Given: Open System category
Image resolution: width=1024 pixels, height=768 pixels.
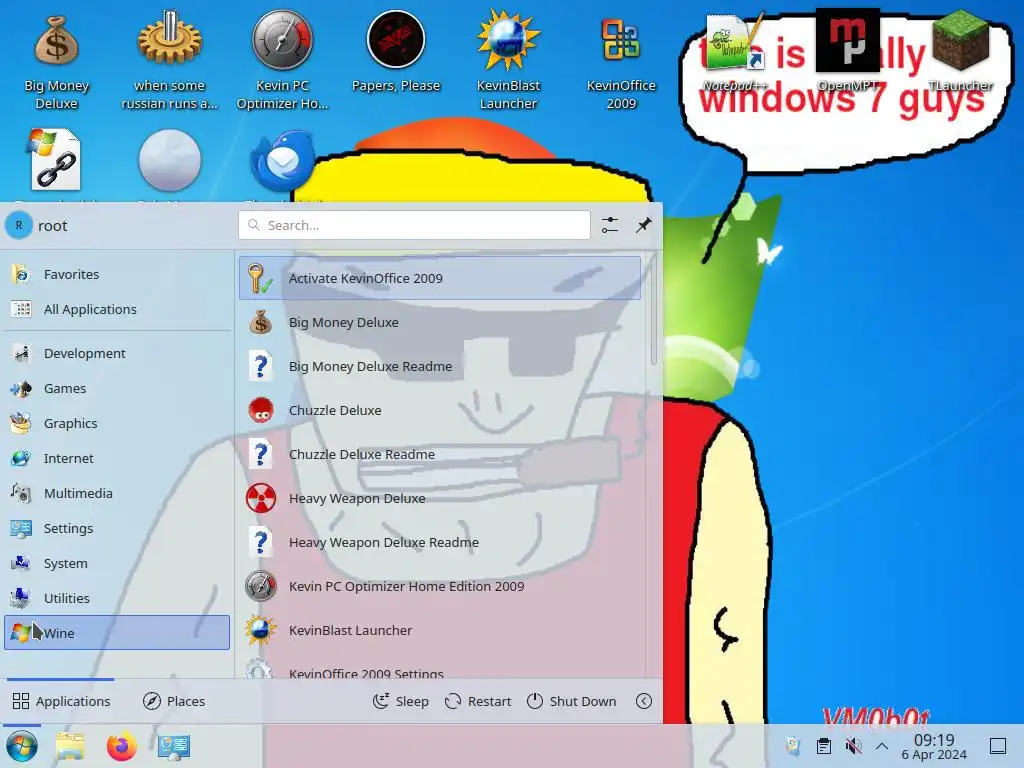Looking at the screenshot, I should pyautogui.click(x=118, y=563).
